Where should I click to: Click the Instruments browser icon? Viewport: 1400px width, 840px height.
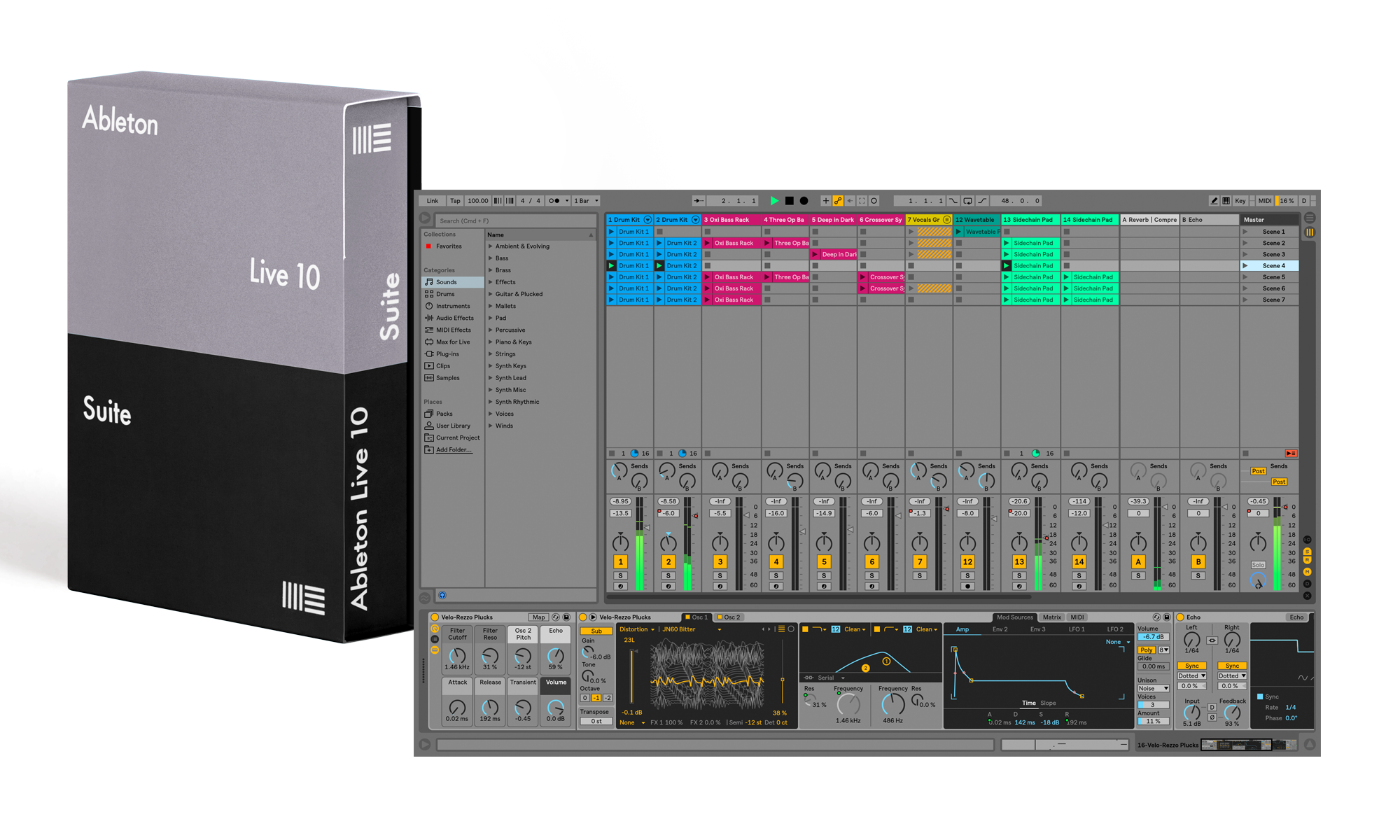[451, 306]
